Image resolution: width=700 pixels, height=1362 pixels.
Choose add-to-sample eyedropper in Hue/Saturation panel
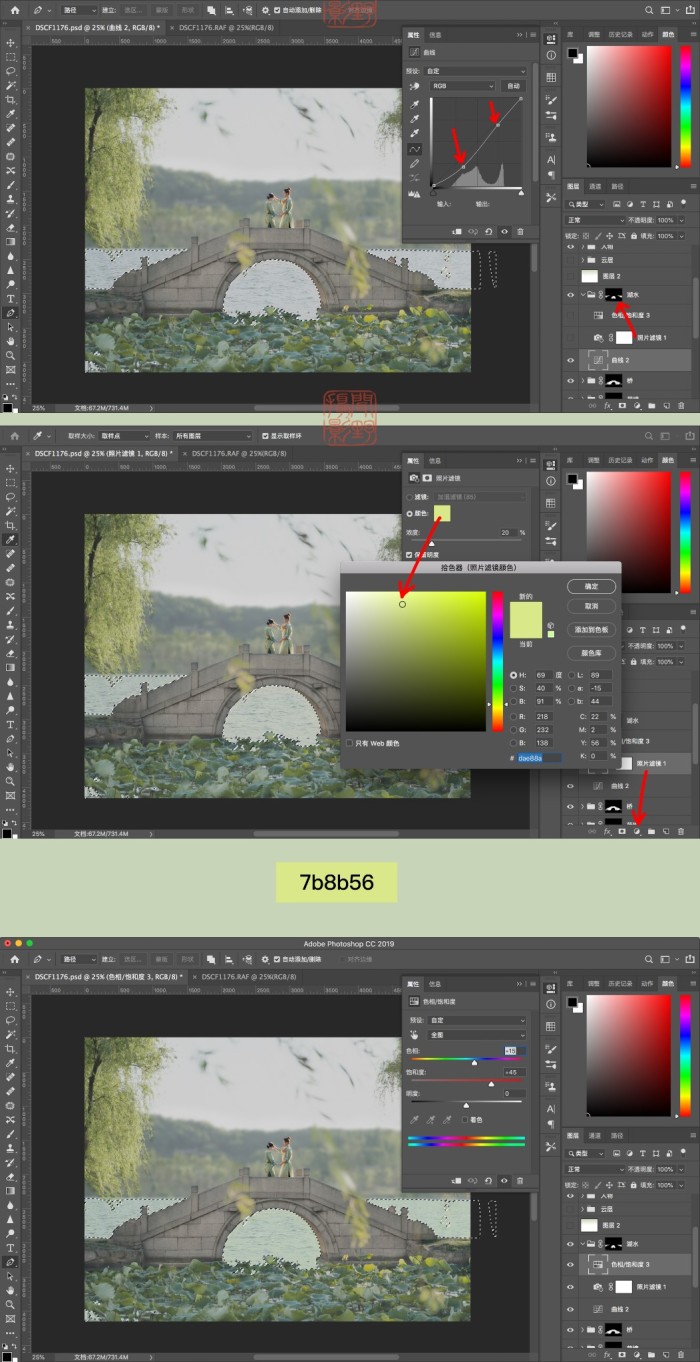click(431, 1120)
